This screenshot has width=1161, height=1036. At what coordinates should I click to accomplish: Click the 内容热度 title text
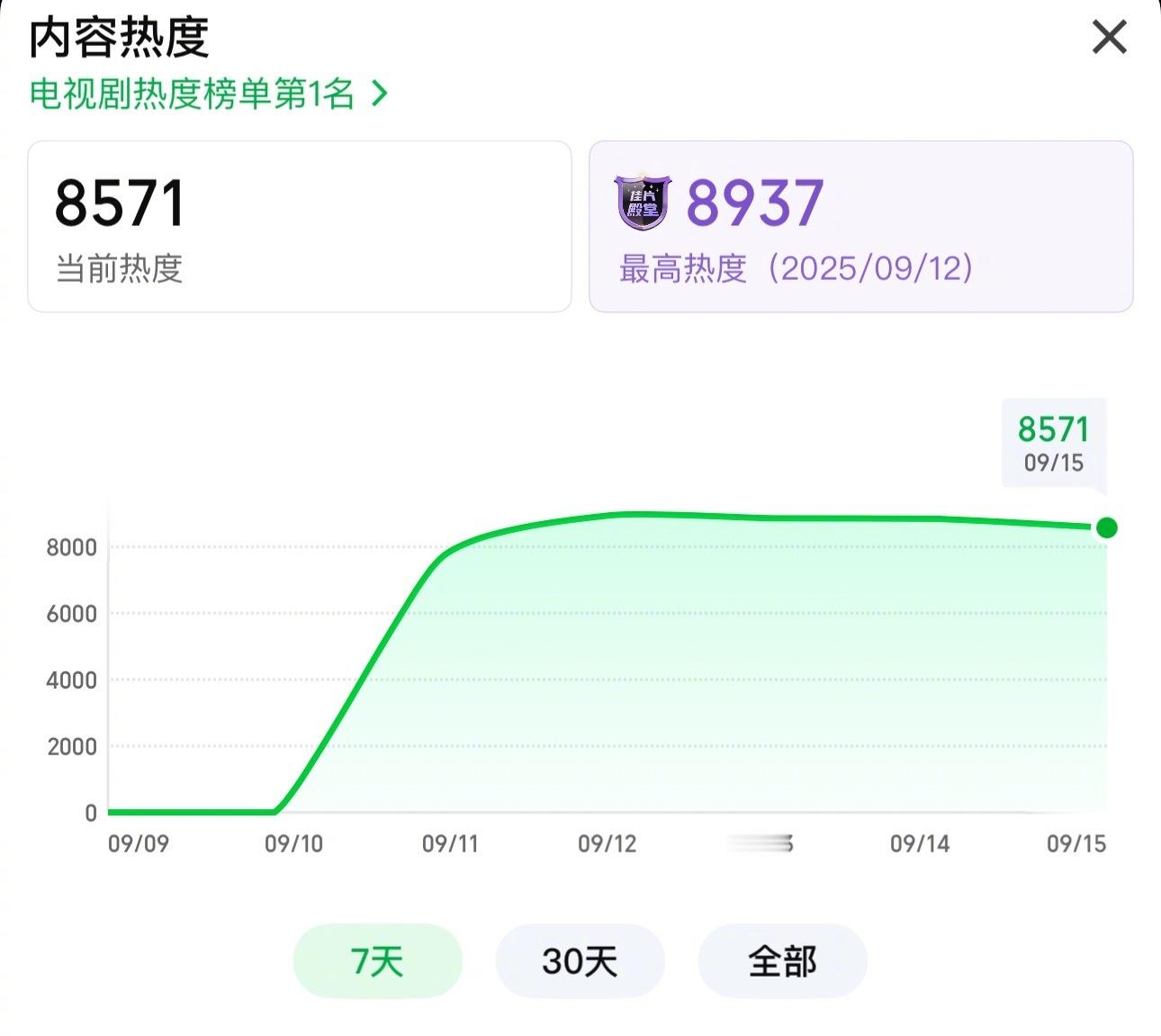119,37
